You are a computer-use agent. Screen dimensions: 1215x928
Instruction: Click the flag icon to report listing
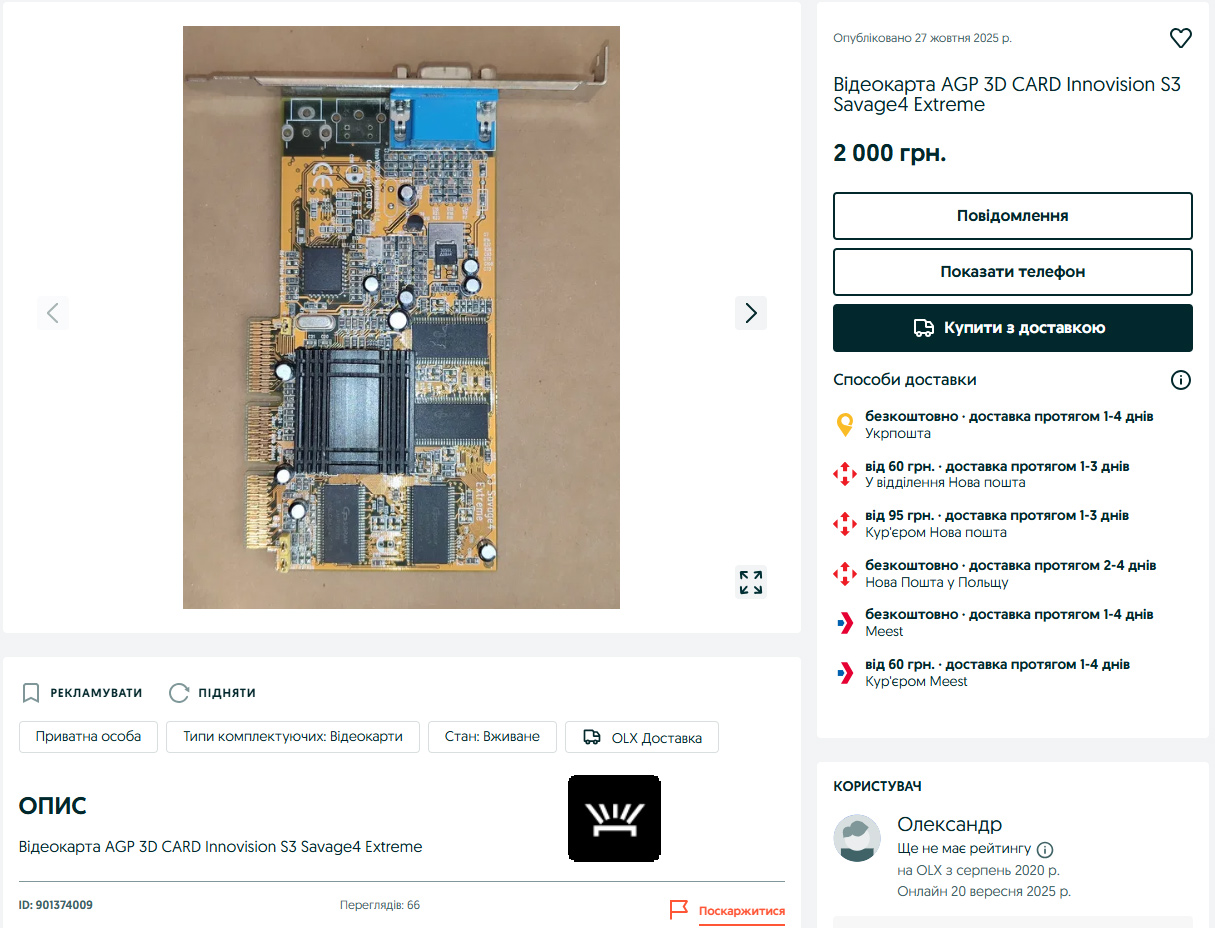tap(679, 910)
